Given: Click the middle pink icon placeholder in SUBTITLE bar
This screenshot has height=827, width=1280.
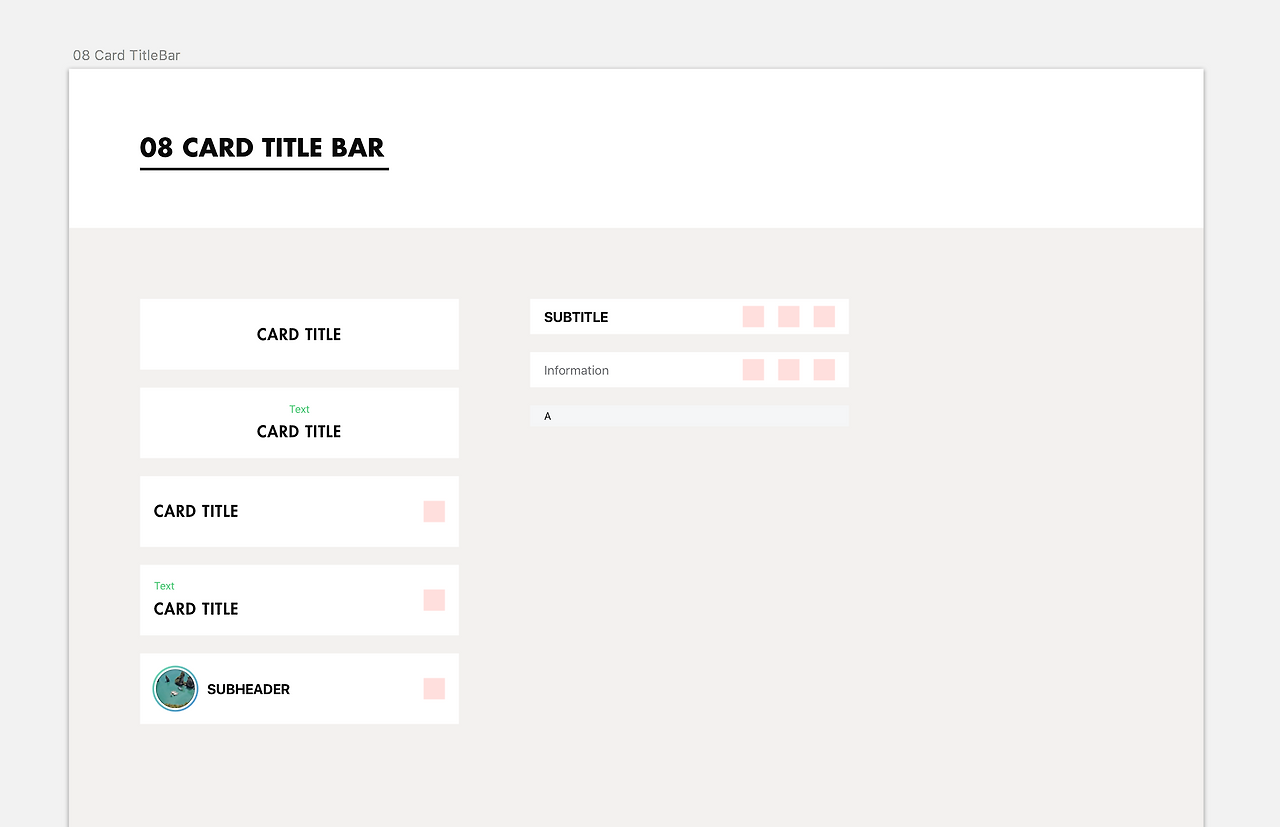Looking at the screenshot, I should tap(789, 317).
